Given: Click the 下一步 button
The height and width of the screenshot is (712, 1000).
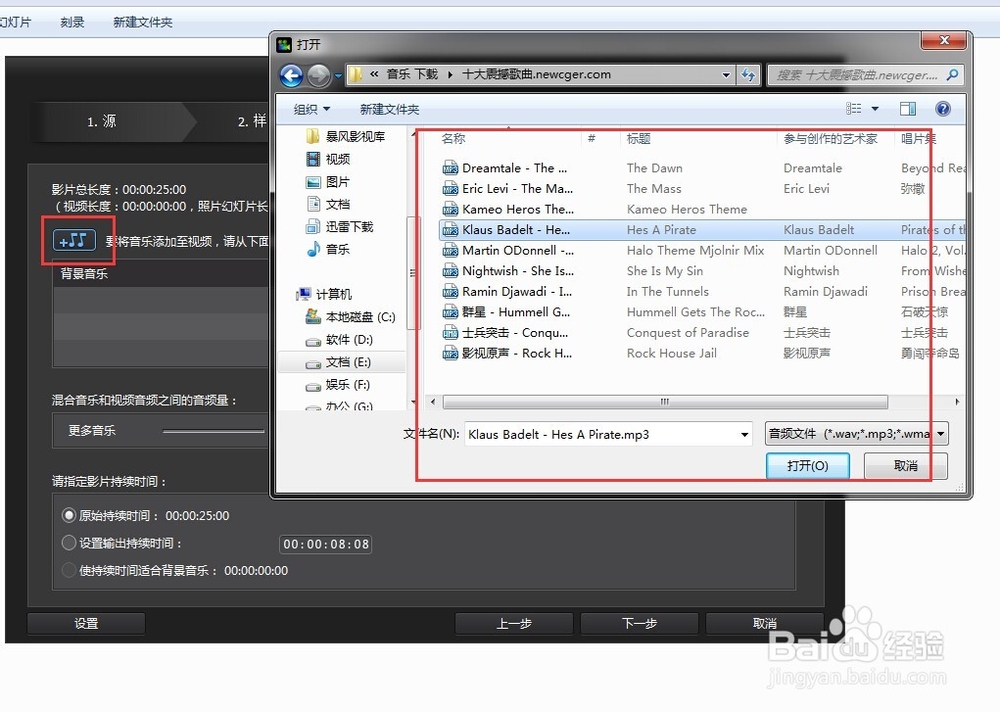Looking at the screenshot, I should pyautogui.click(x=639, y=623).
